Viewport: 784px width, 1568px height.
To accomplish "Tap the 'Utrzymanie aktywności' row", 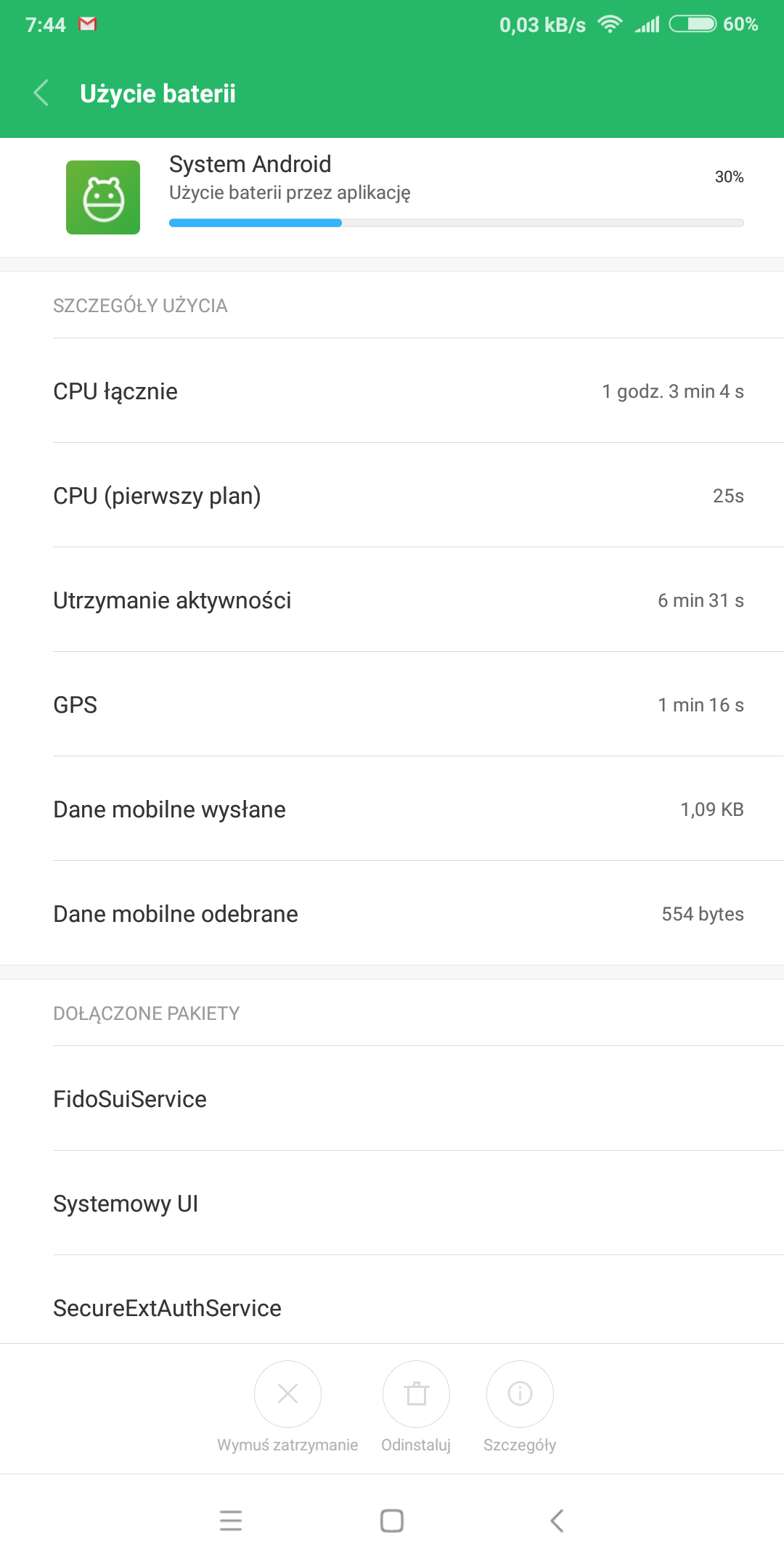I will [392, 600].
